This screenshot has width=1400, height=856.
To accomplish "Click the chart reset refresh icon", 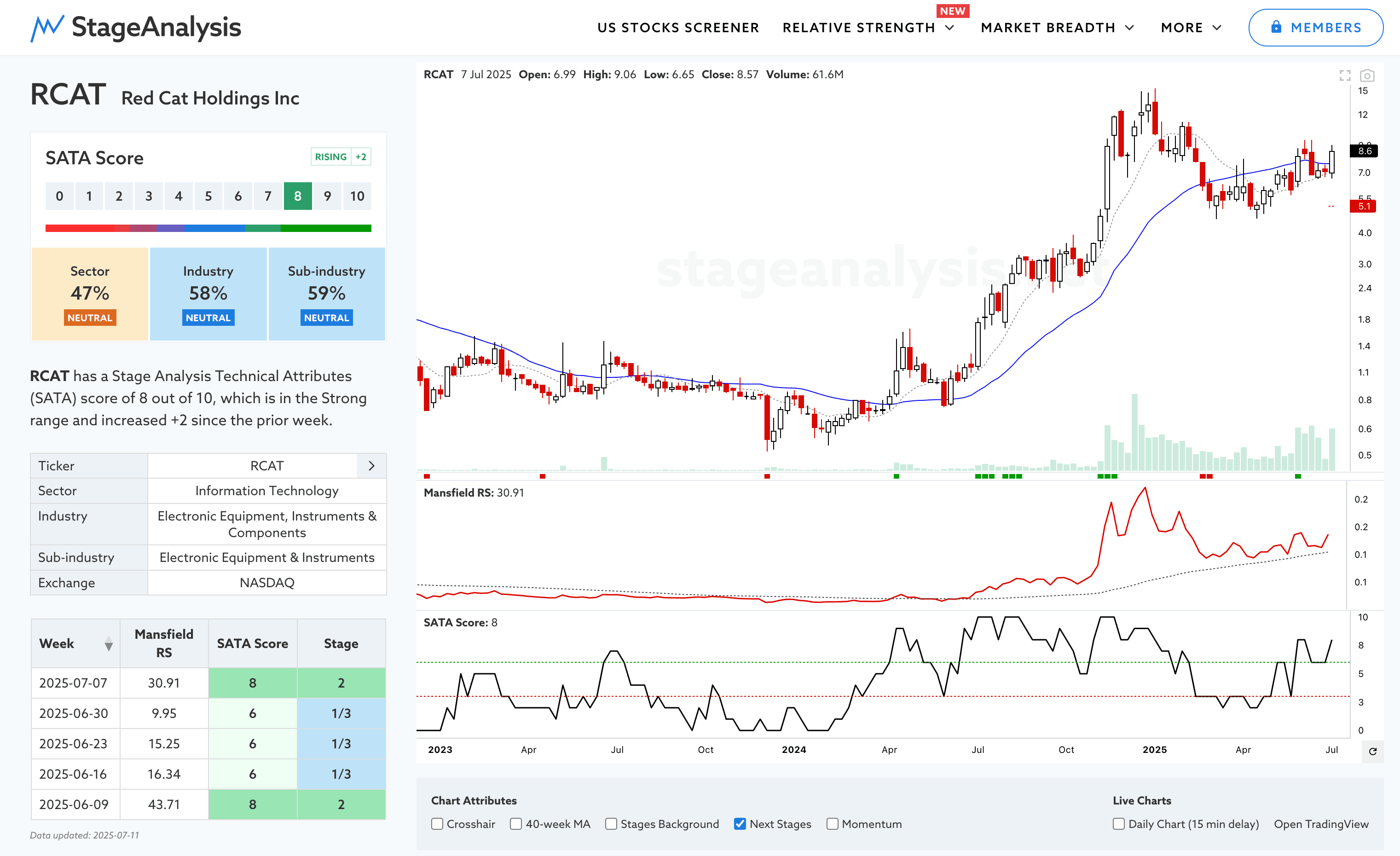I will click(1373, 752).
